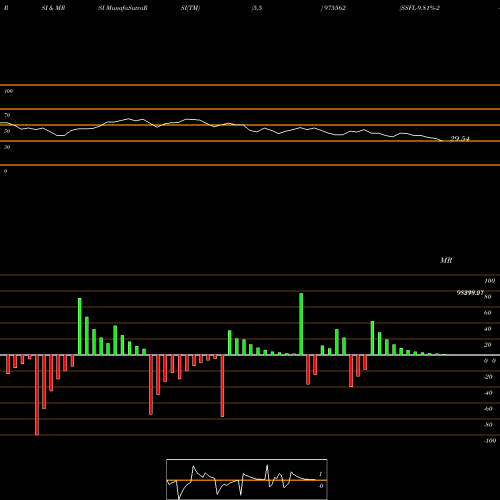Click the RSI axis label 50
Viewport: 500px width, 500px height.
(7, 131)
